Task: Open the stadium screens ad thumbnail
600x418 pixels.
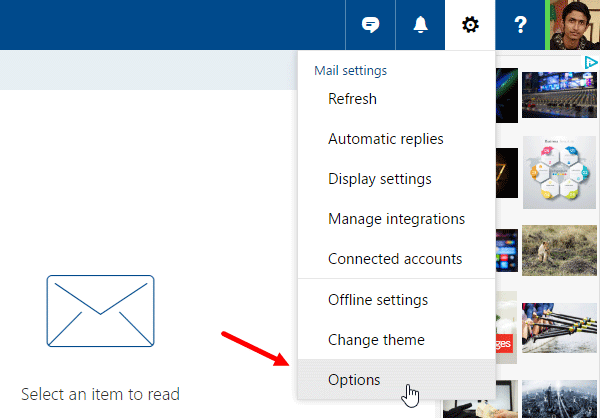Action: (559, 95)
